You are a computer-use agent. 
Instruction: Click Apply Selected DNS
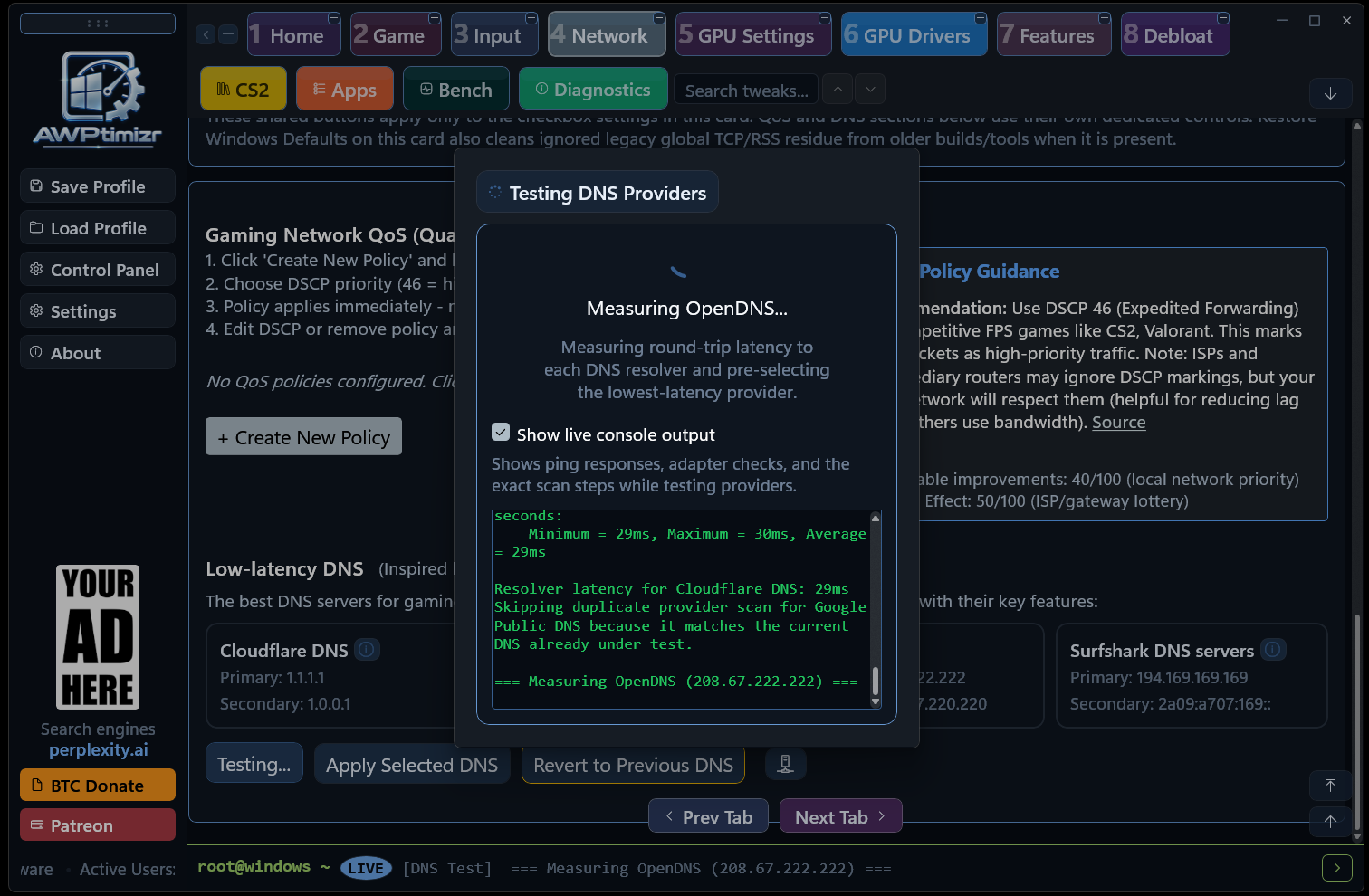click(412, 764)
